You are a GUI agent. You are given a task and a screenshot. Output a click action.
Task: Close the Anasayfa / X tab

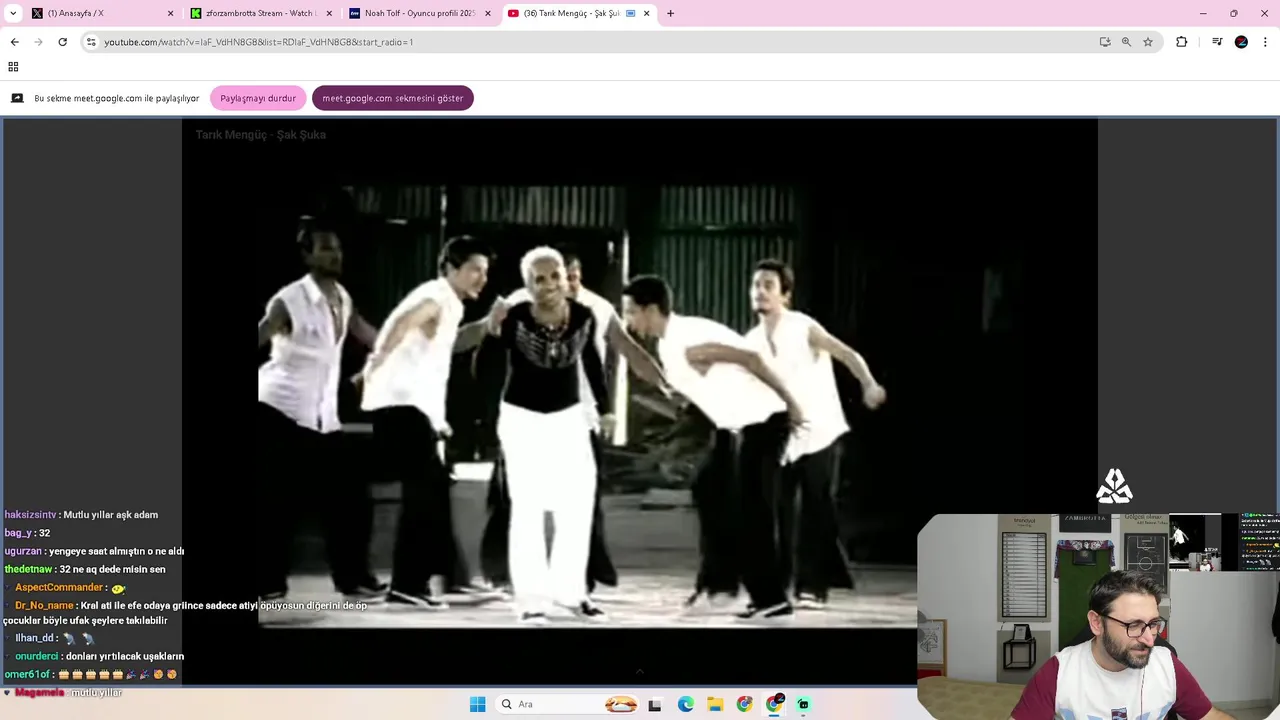coord(170,13)
